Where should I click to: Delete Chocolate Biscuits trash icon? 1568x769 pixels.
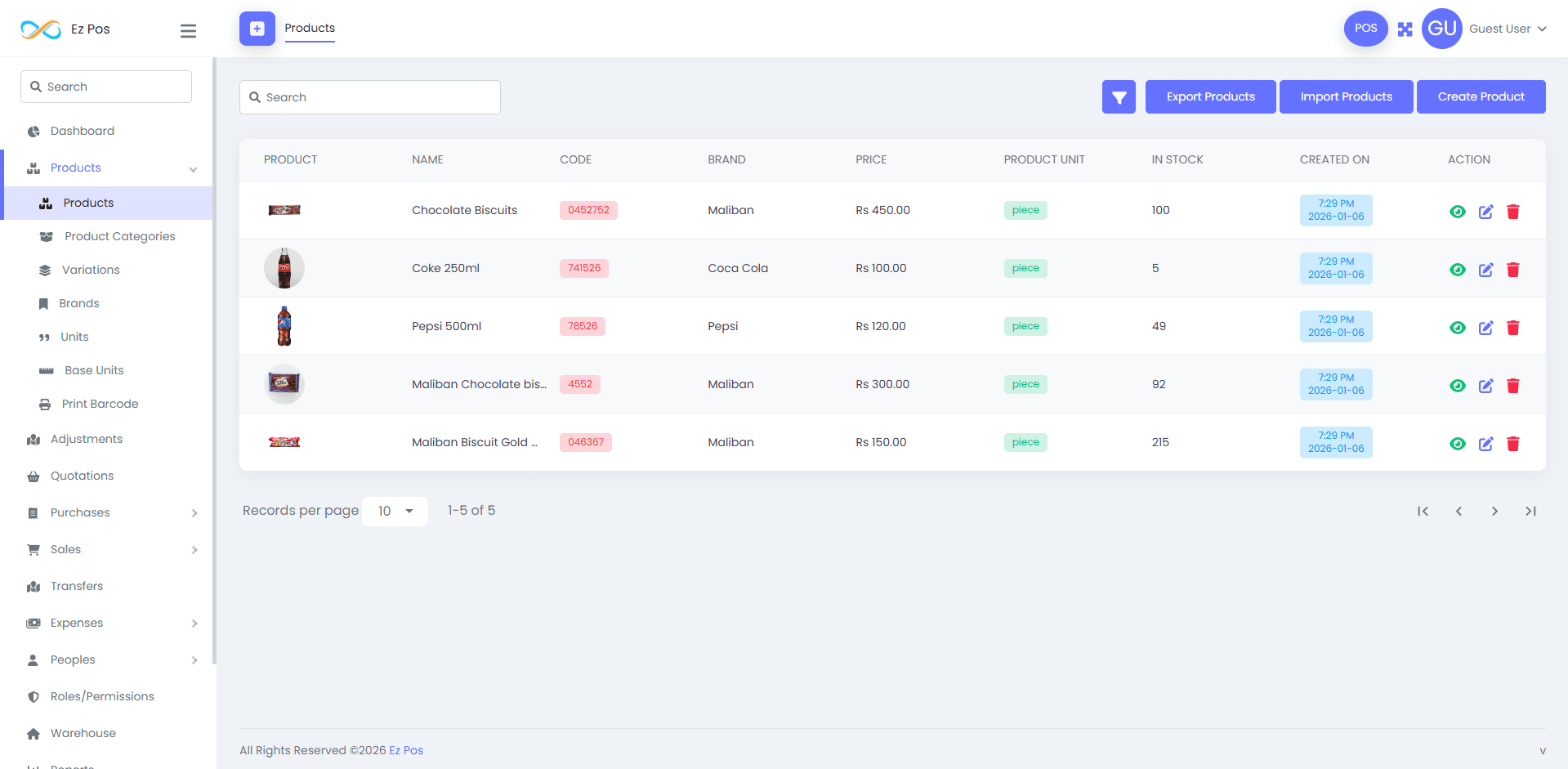(x=1512, y=212)
